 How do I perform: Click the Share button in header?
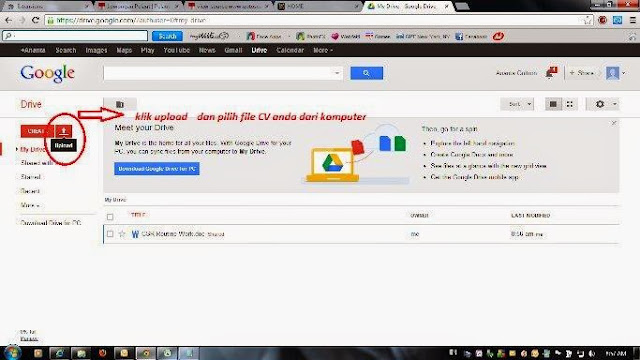pyautogui.click(x=582, y=73)
